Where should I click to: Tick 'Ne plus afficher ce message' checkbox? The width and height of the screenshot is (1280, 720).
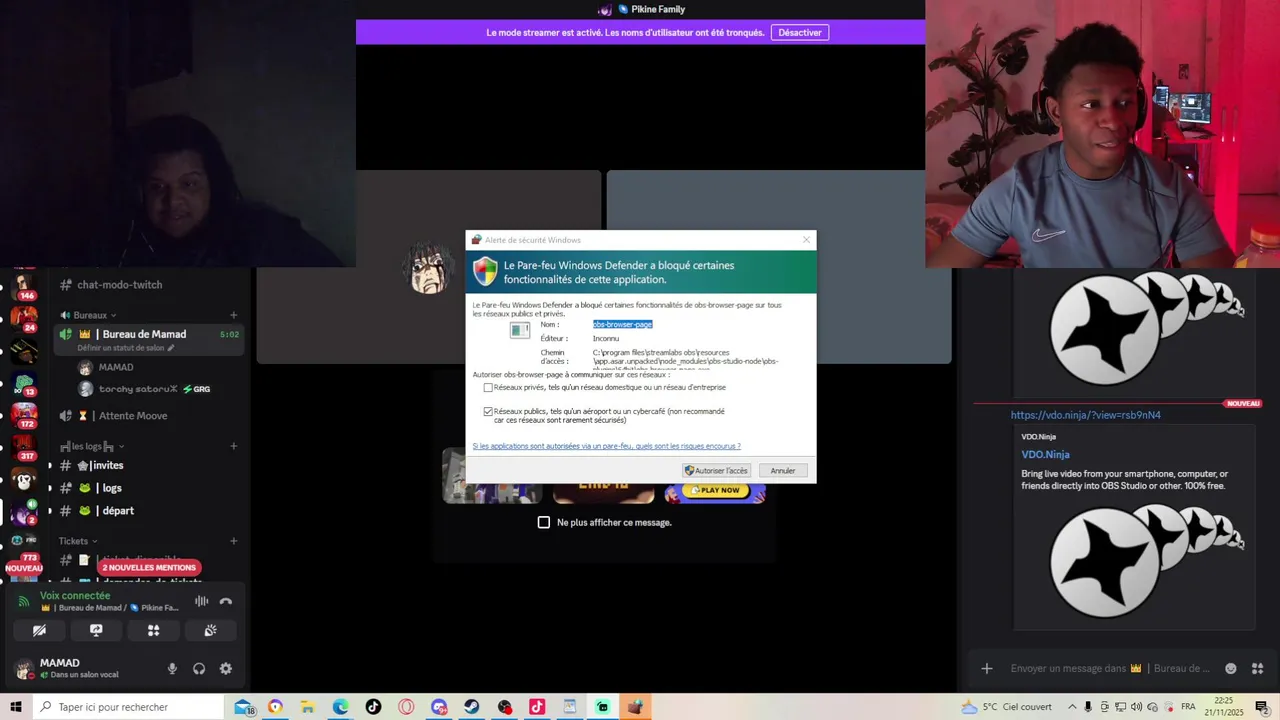coord(544,522)
